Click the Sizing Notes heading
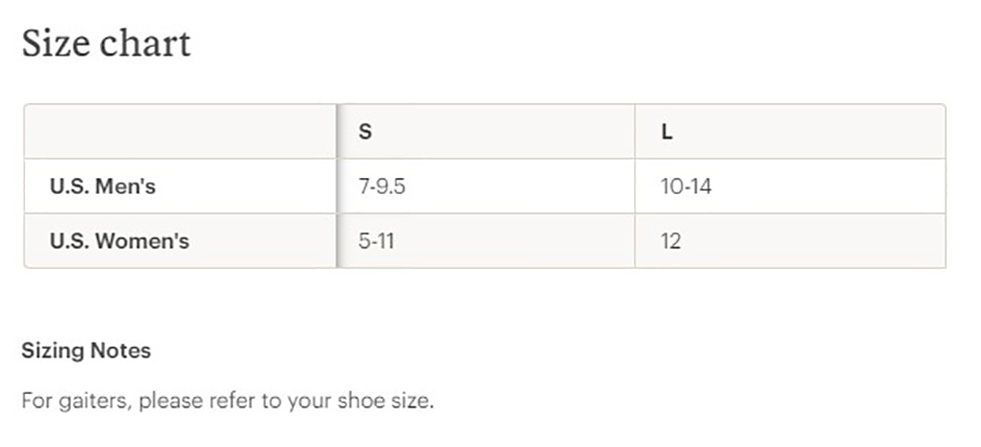 pyautogui.click(x=86, y=351)
